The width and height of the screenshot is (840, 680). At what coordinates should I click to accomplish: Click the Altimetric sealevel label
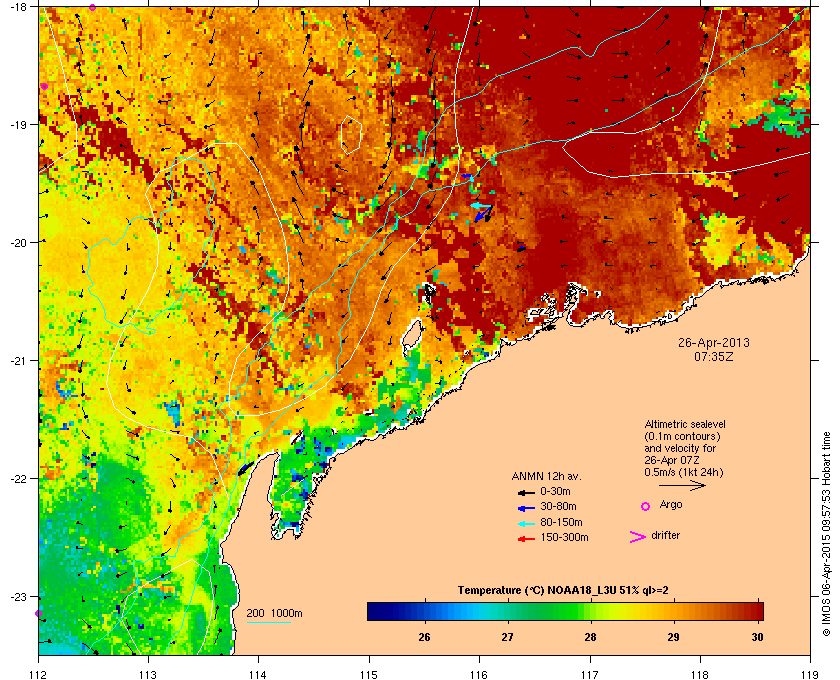pyautogui.click(x=685, y=424)
